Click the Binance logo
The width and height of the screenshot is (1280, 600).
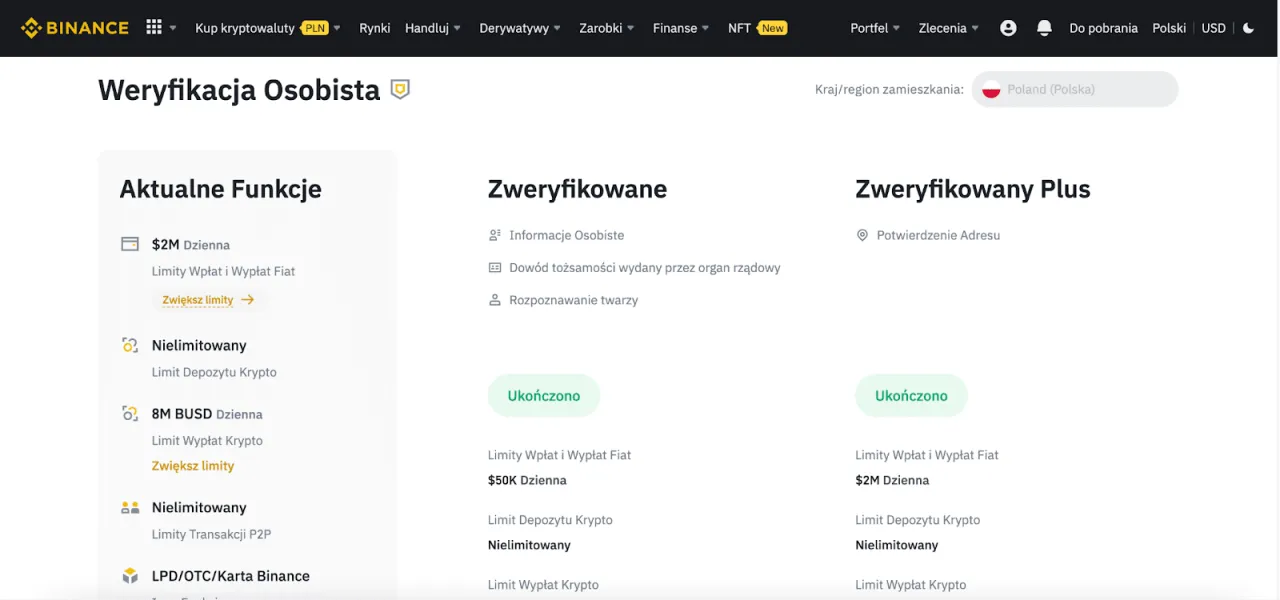(75, 28)
